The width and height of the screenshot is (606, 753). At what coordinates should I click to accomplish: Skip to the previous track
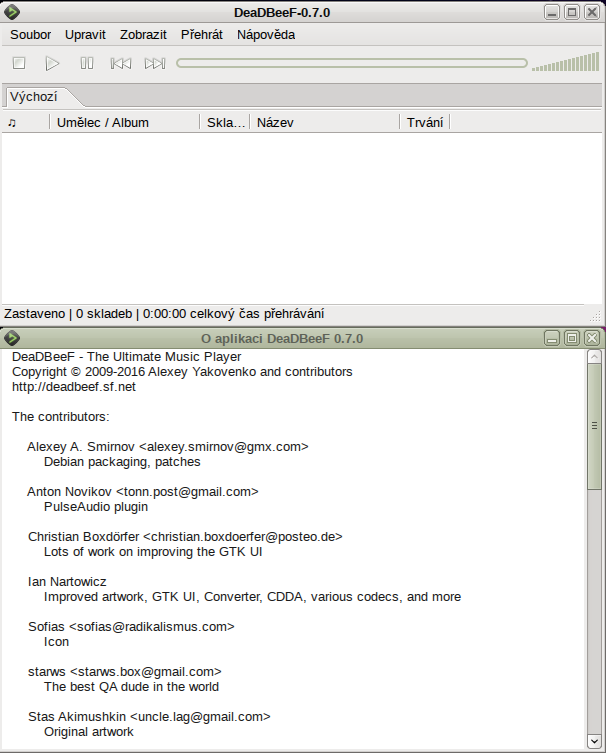click(121, 63)
